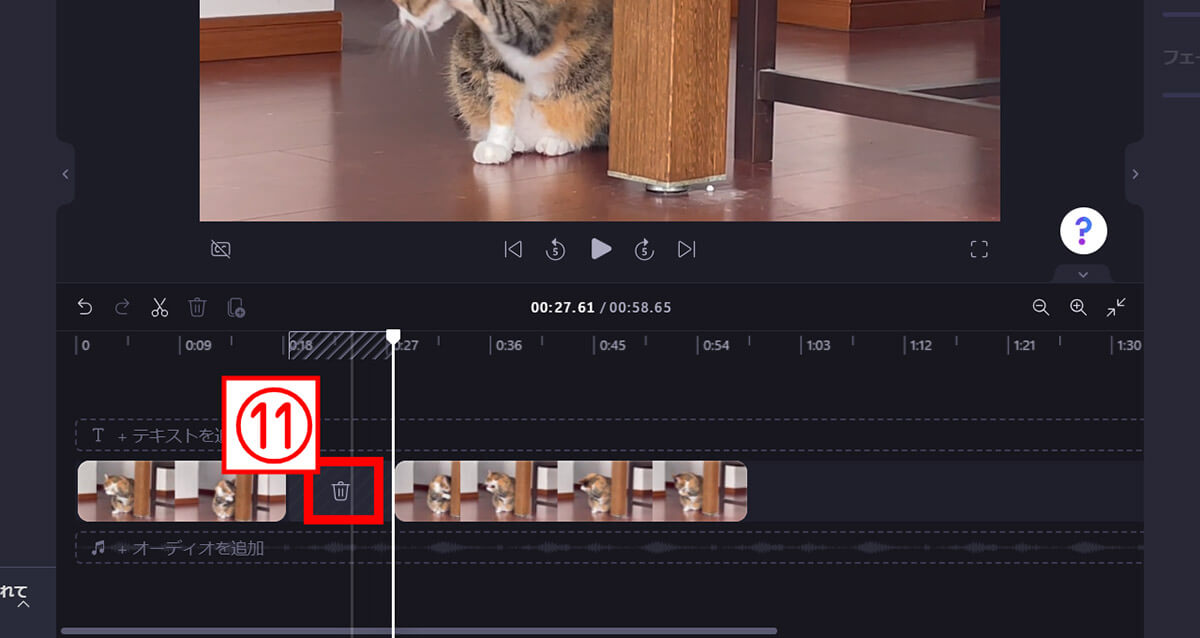Play the video preview
The image size is (1200, 638).
[x=600, y=249]
